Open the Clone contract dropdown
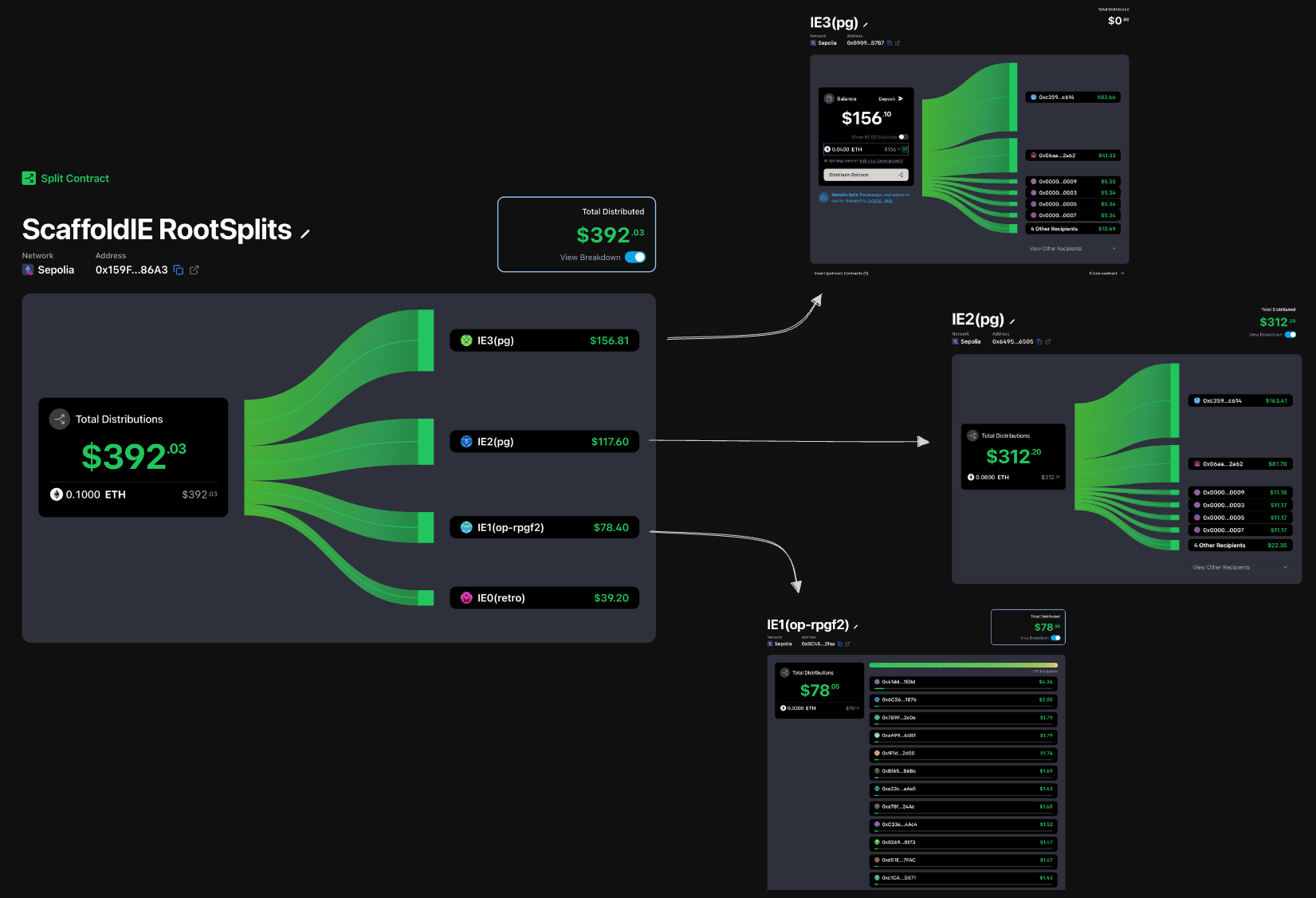The height and width of the screenshot is (898, 1316). point(1106,274)
